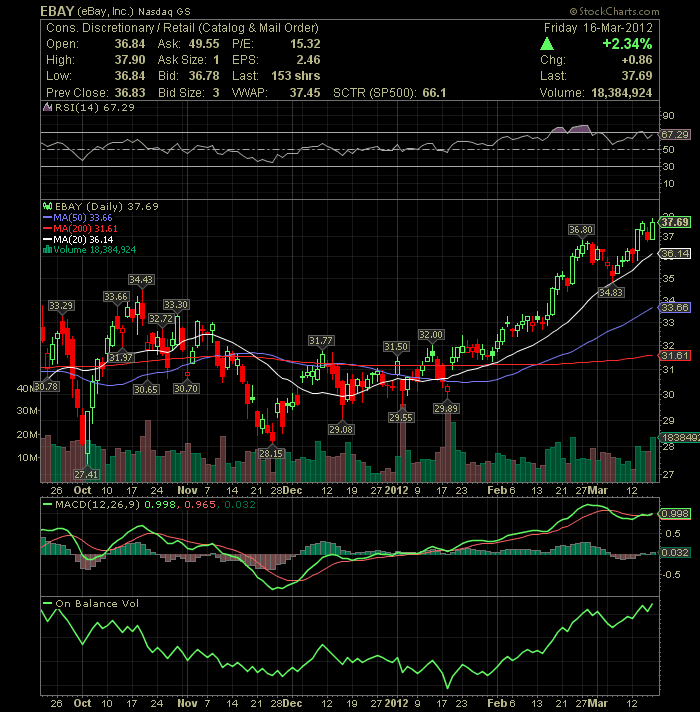Click the 29.55 low price label

401,418
